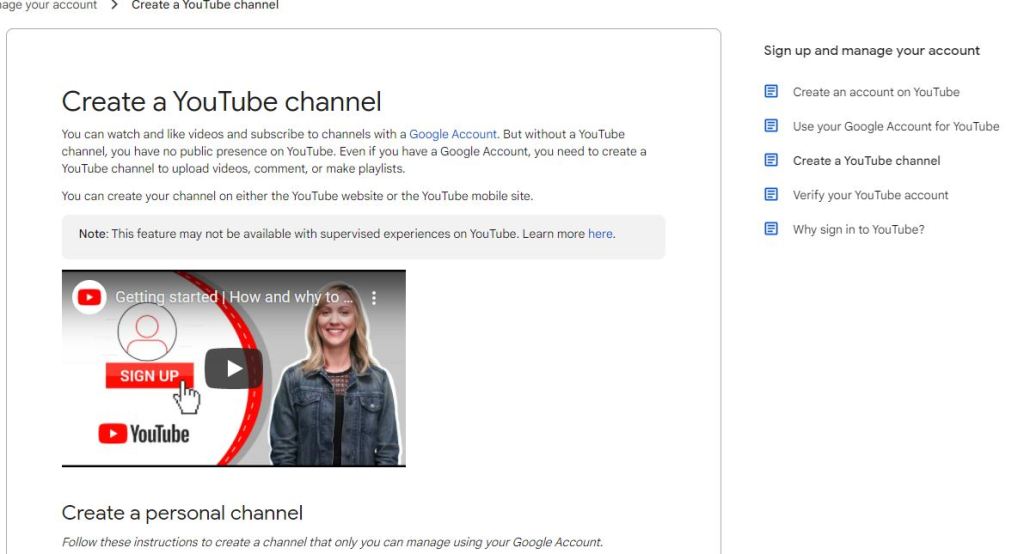This screenshot has width=1024, height=554.
Task: Open 'Create an account on YouTube' article
Action: pyautogui.click(x=876, y=92)
